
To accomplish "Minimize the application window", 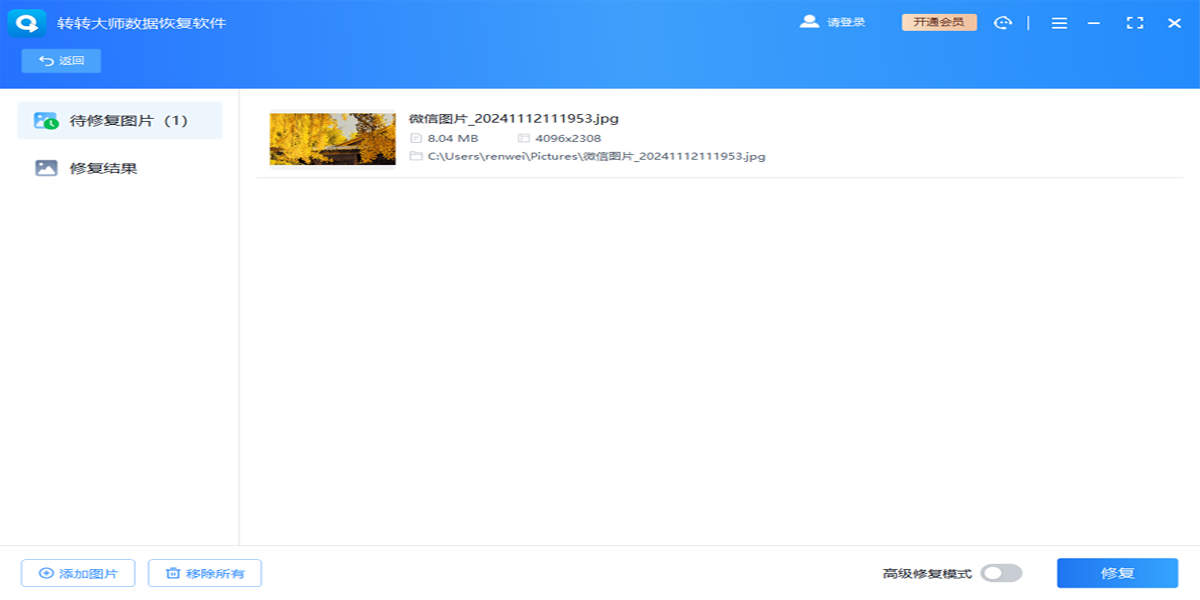I will [1094, 23].
